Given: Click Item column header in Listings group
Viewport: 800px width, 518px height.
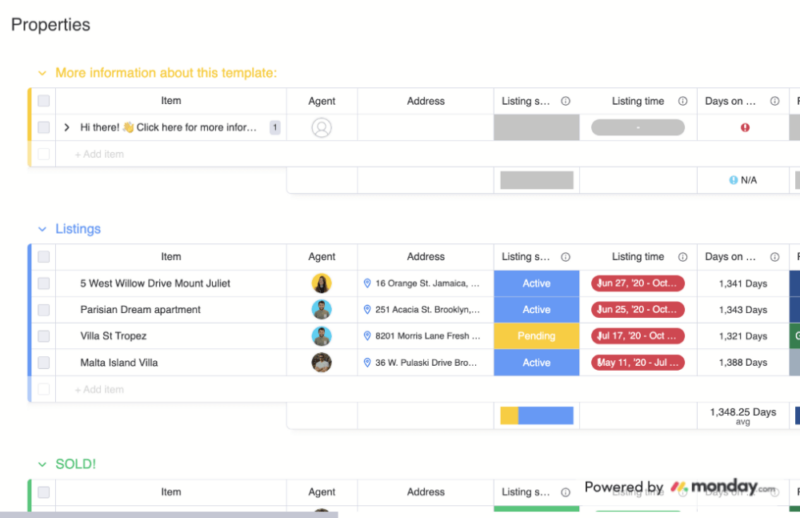Looking at the screenshot, I should click(171, 257).
